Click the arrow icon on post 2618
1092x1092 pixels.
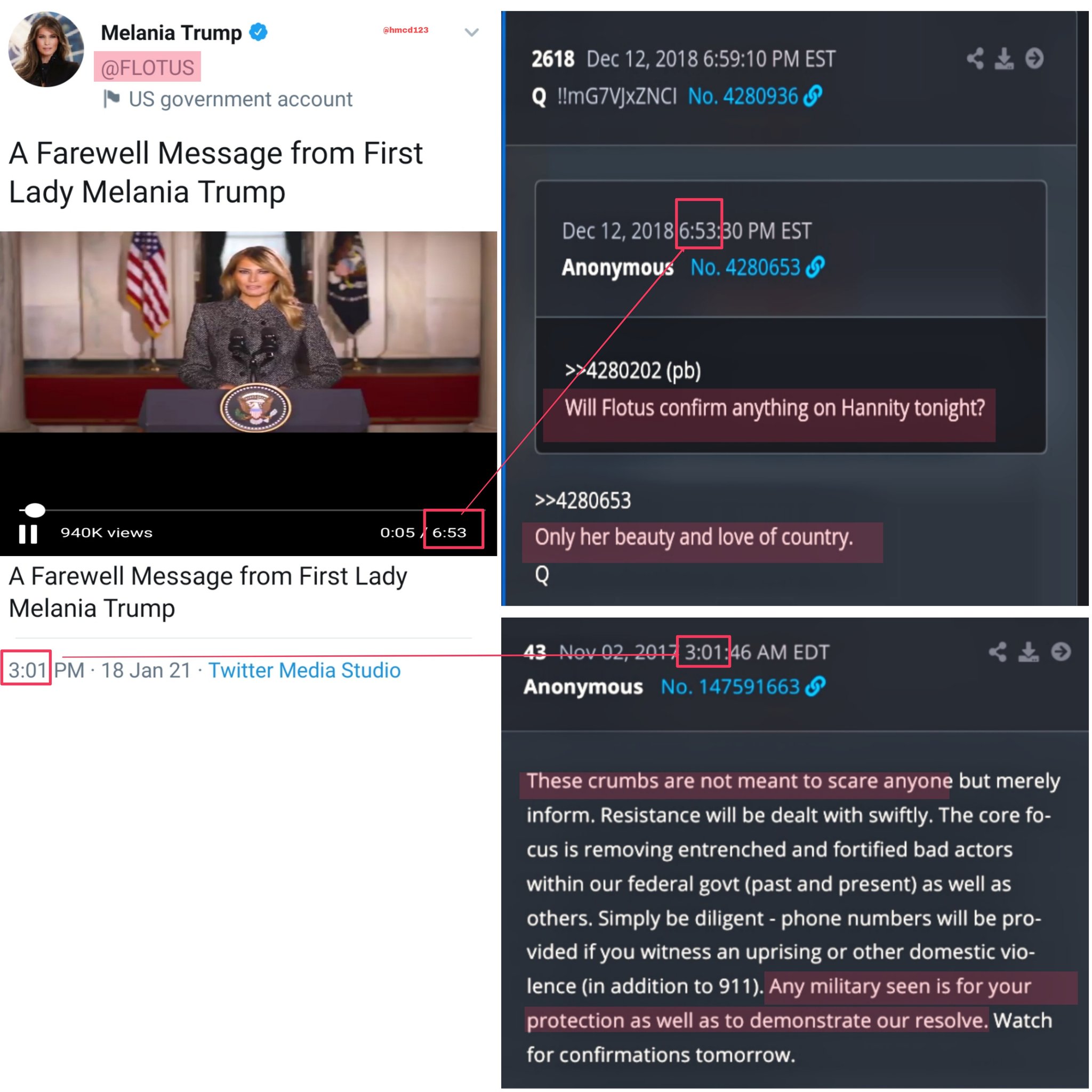[x=1034, y=58]
